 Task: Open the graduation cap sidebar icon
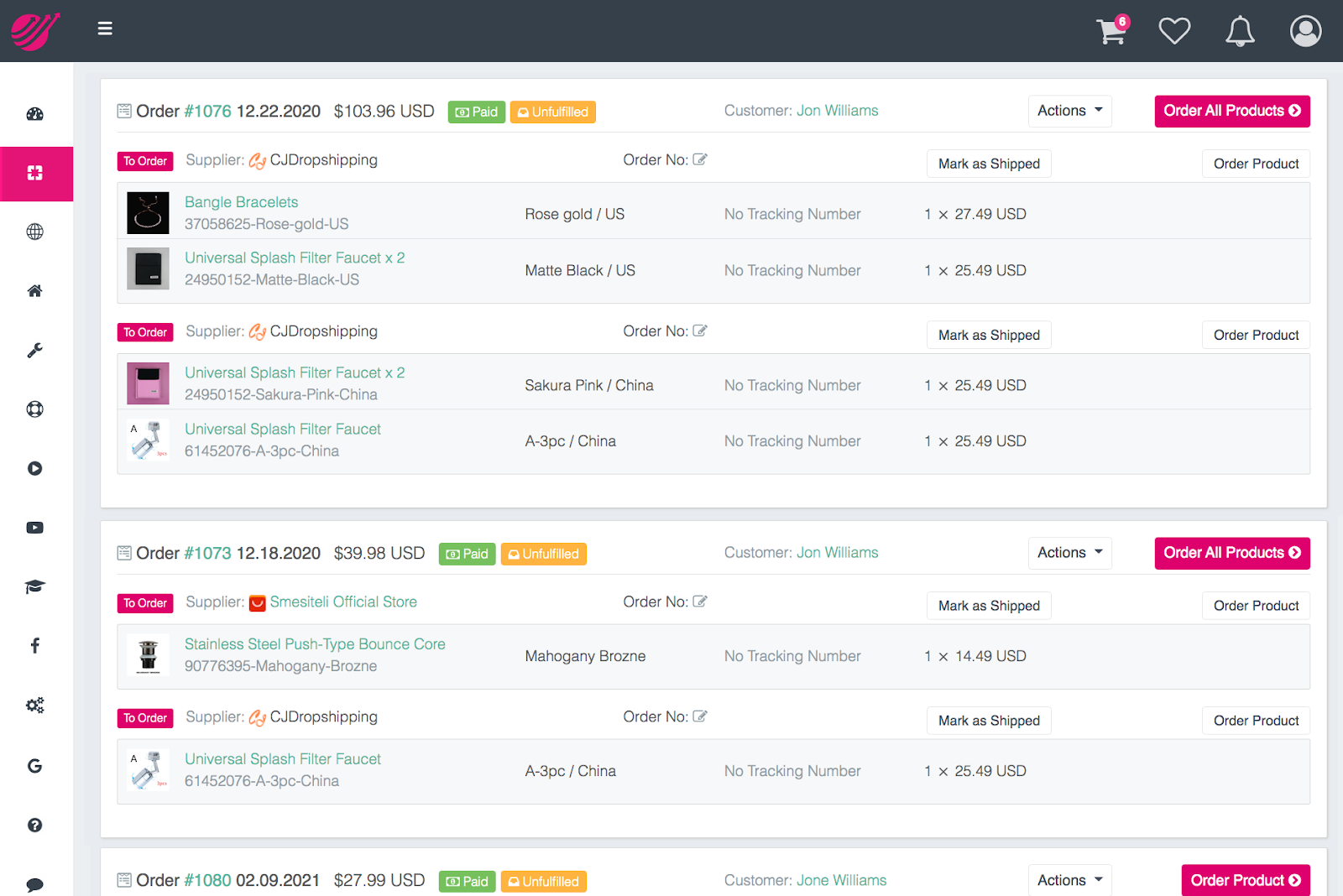coord(34,586)
